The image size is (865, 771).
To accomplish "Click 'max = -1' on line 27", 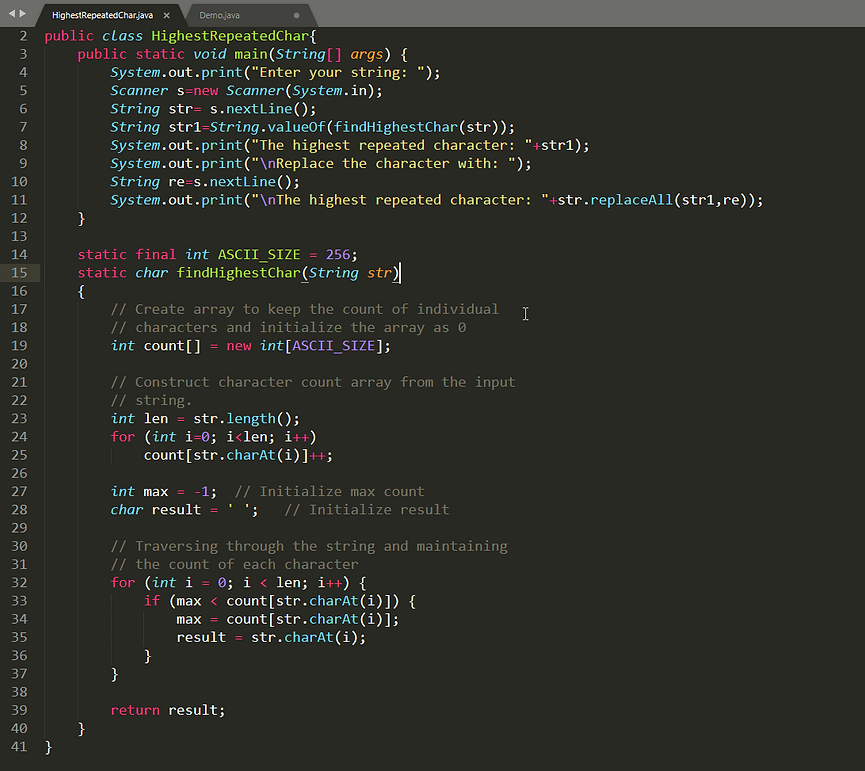I will [x=176, y=491].
